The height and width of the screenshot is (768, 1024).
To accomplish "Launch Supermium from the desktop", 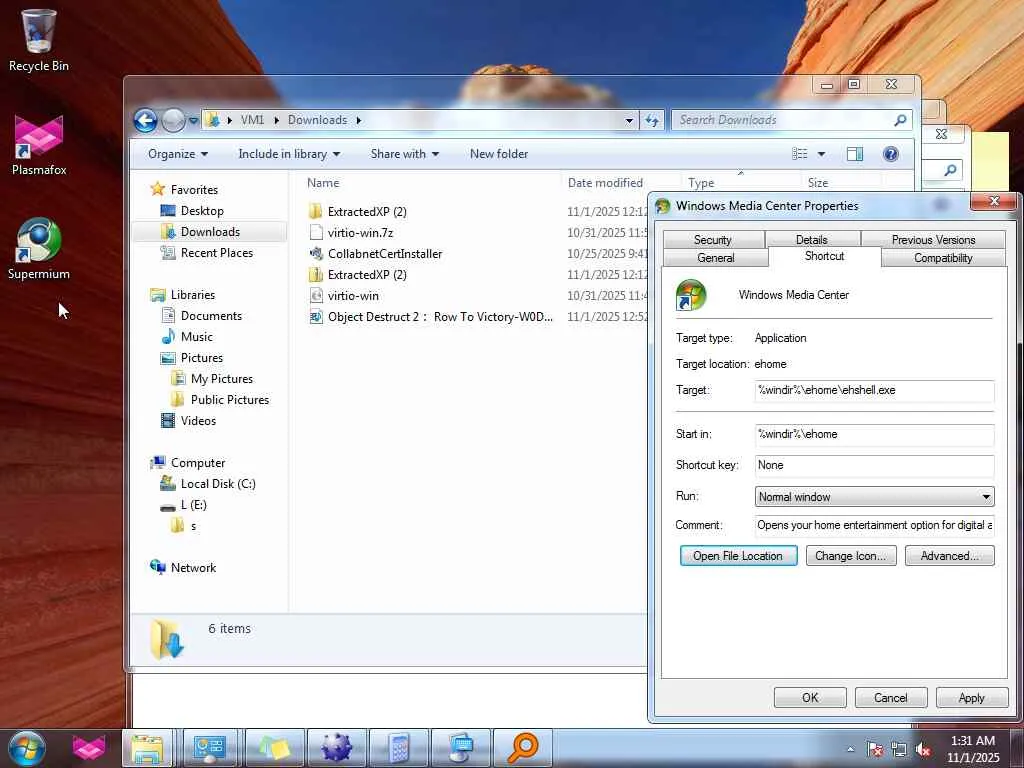I will pos(39,249).
